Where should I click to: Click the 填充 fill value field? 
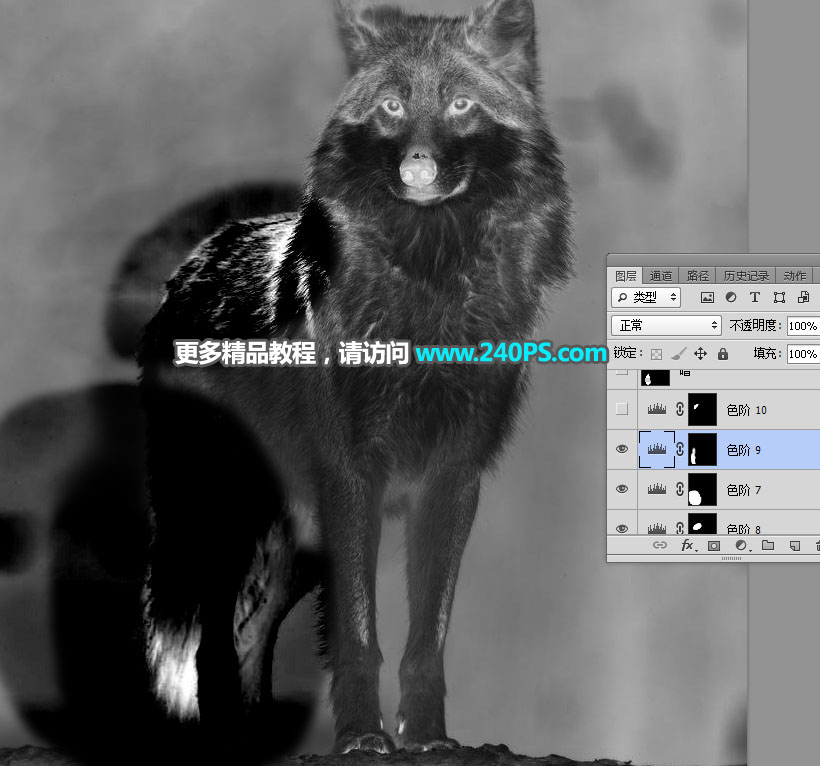803,354
